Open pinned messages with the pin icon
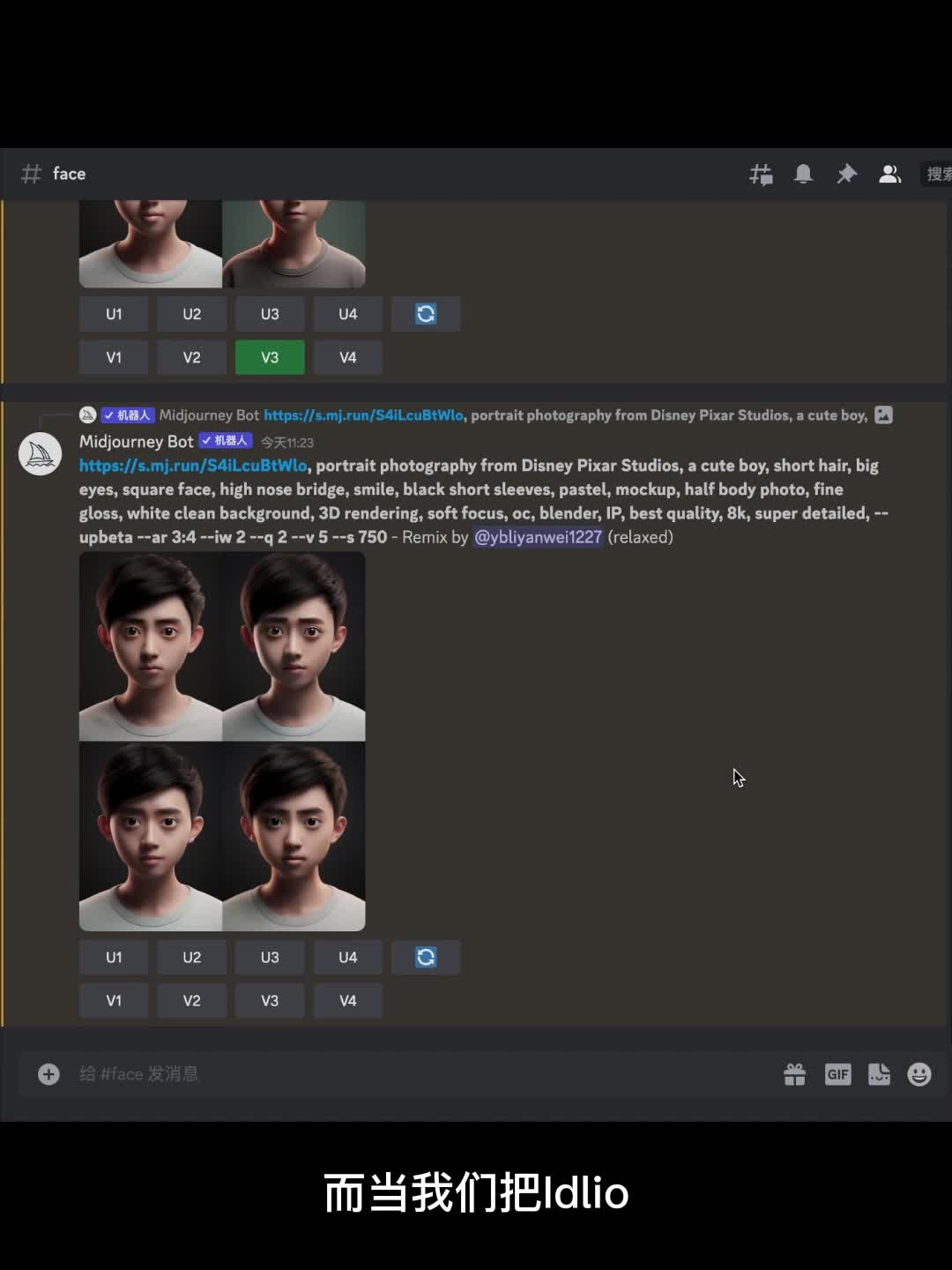952x1270 pixels. 846,175
